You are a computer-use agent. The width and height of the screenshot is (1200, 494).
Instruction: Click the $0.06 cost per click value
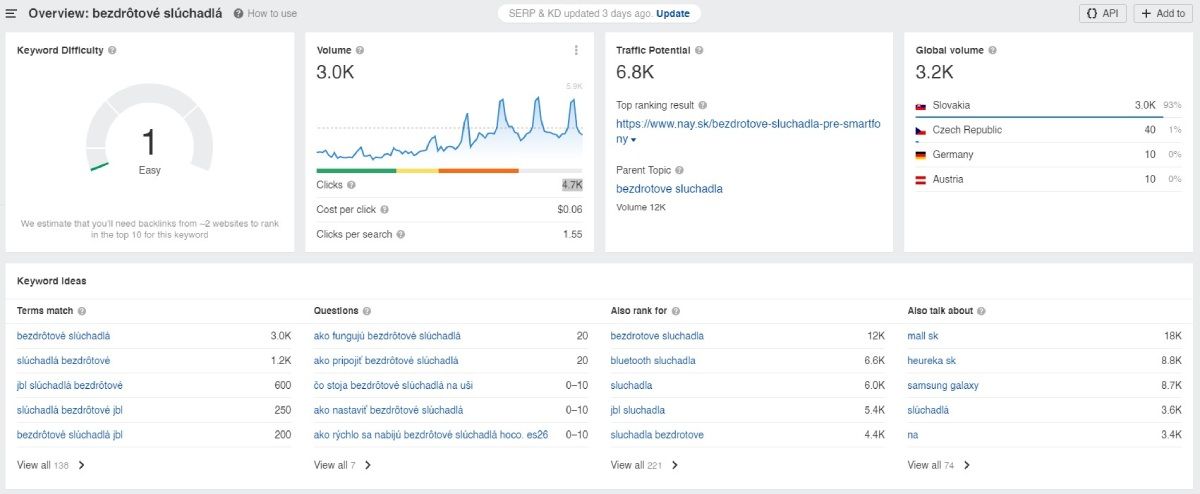tap(570, 210)
